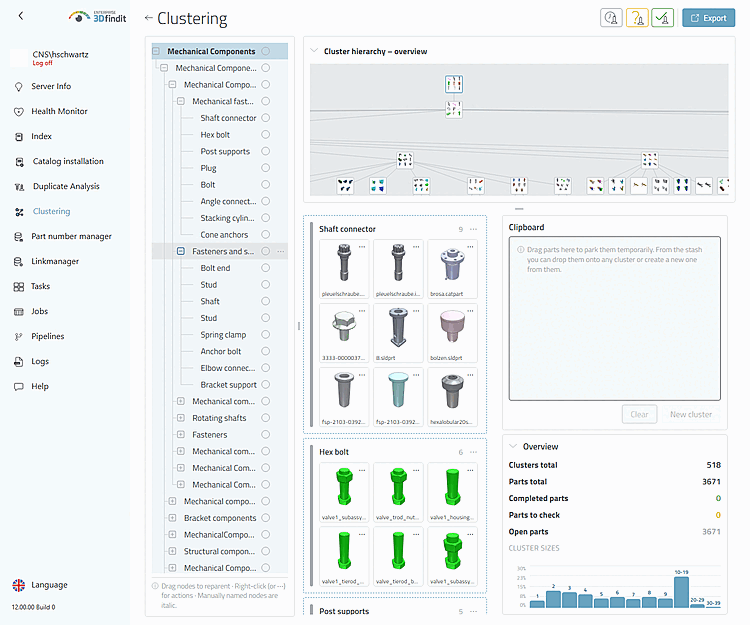Go to Part number manager page
Screen dimensions: 750x625
pos(71,237)
